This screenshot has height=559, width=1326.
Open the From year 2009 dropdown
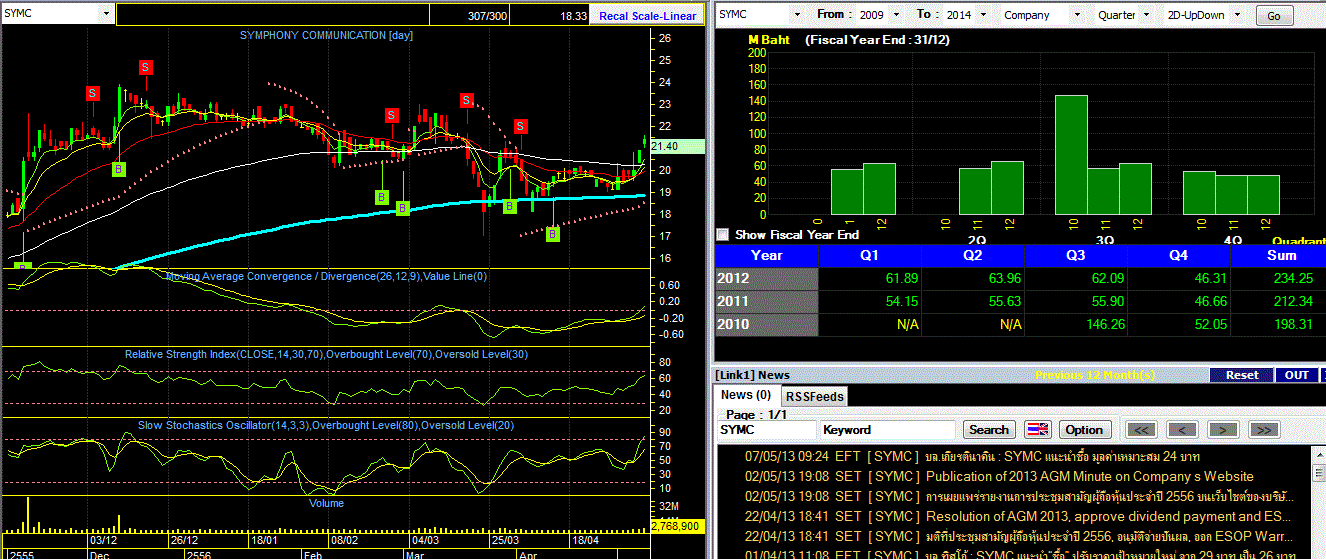click(x=895, y=15)
